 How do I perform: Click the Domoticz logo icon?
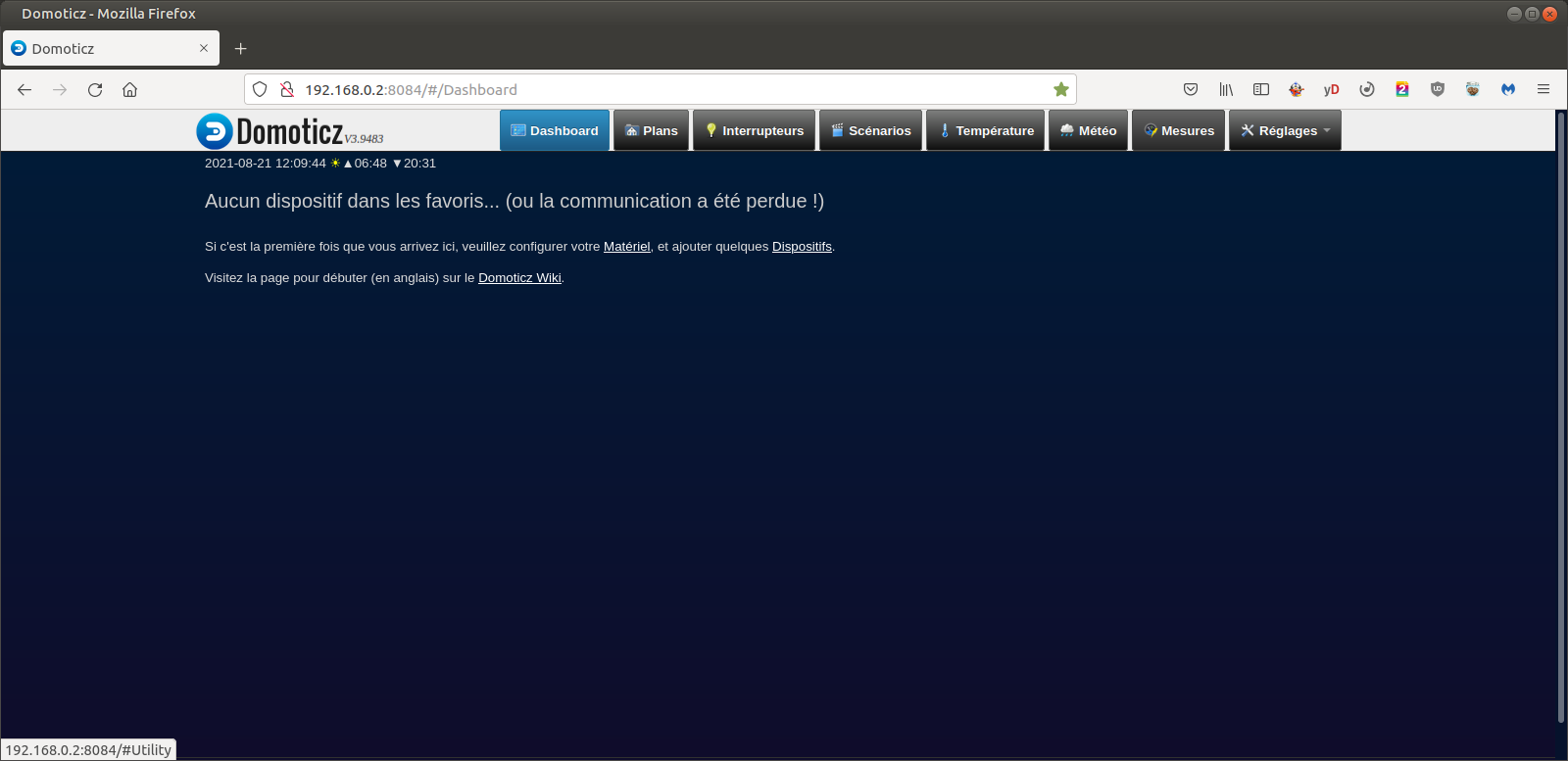click(x=215, y=131)
